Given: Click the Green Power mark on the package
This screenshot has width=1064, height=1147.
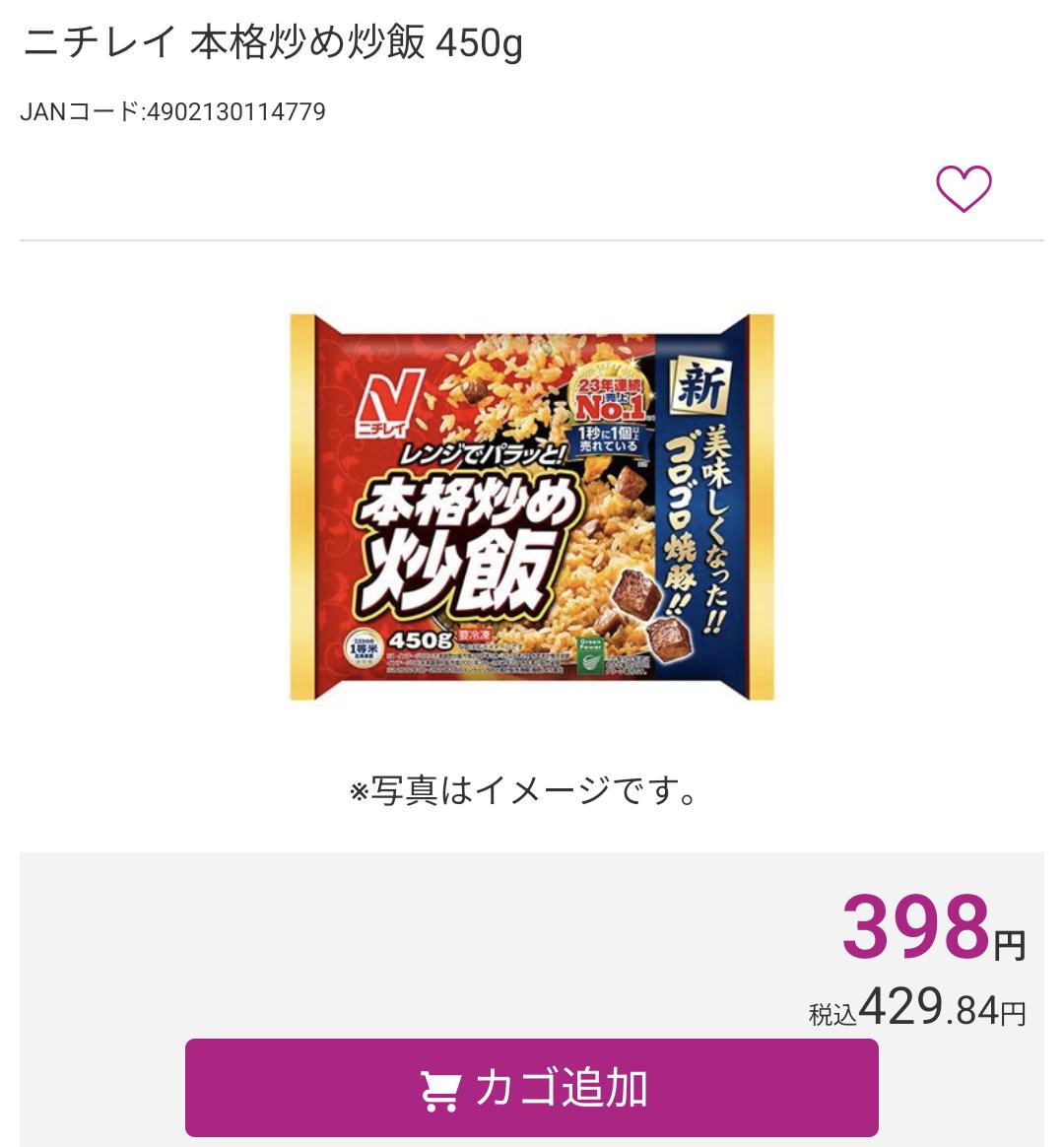Looking at the screenshot, I should point(588,653).
